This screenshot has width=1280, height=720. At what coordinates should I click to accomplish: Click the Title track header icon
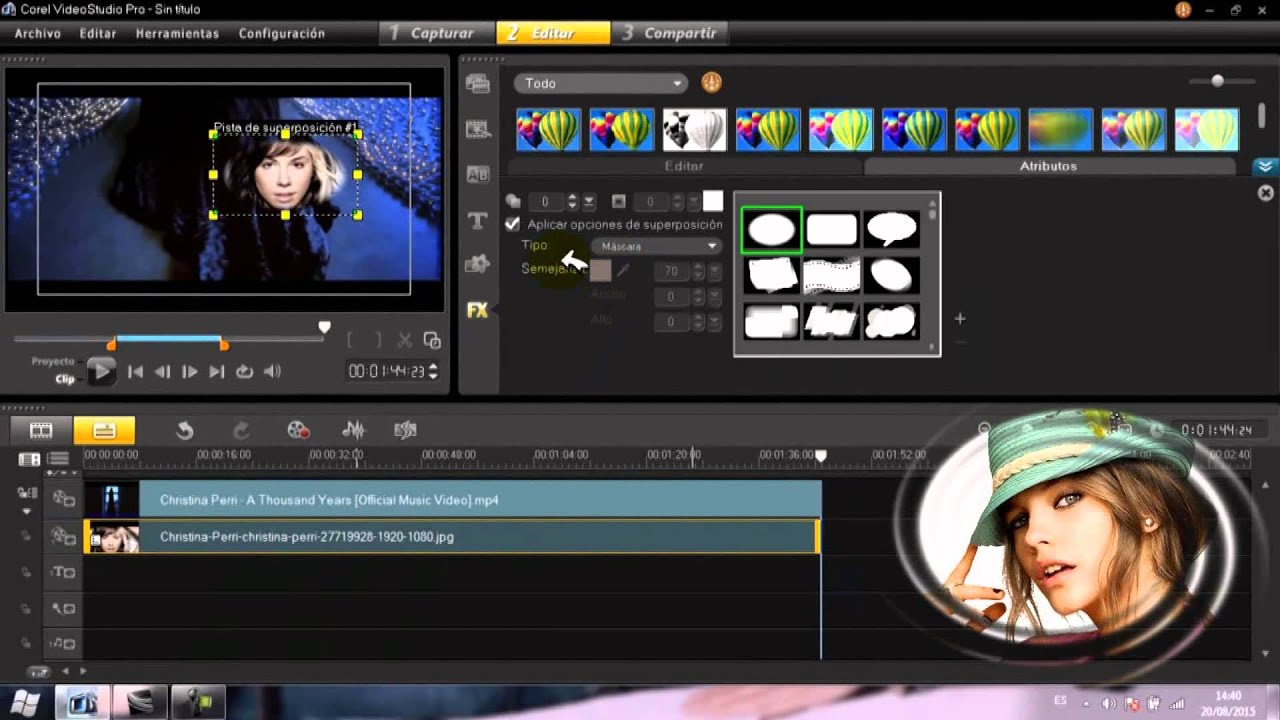click(x=64, y=572)
